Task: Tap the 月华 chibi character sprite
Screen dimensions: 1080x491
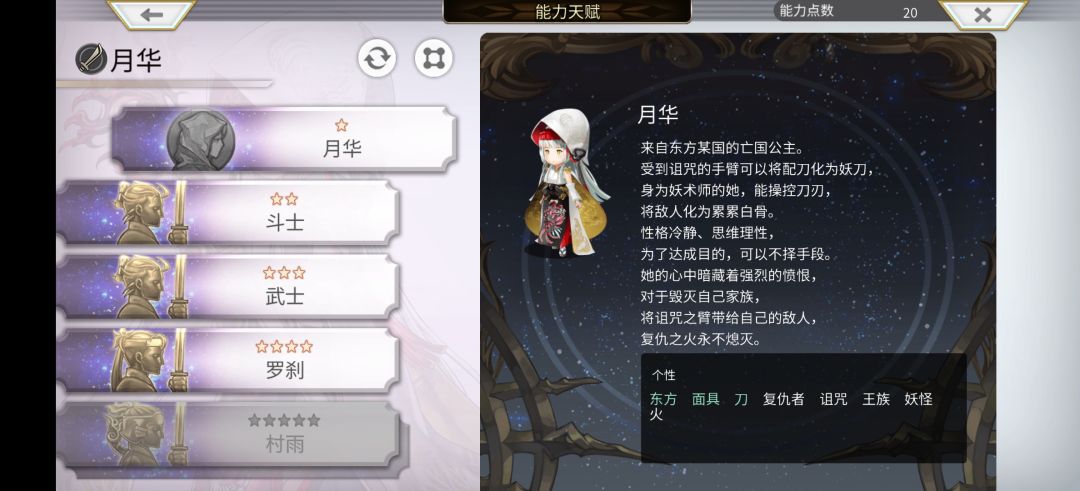Action: (x=562, y=183)
